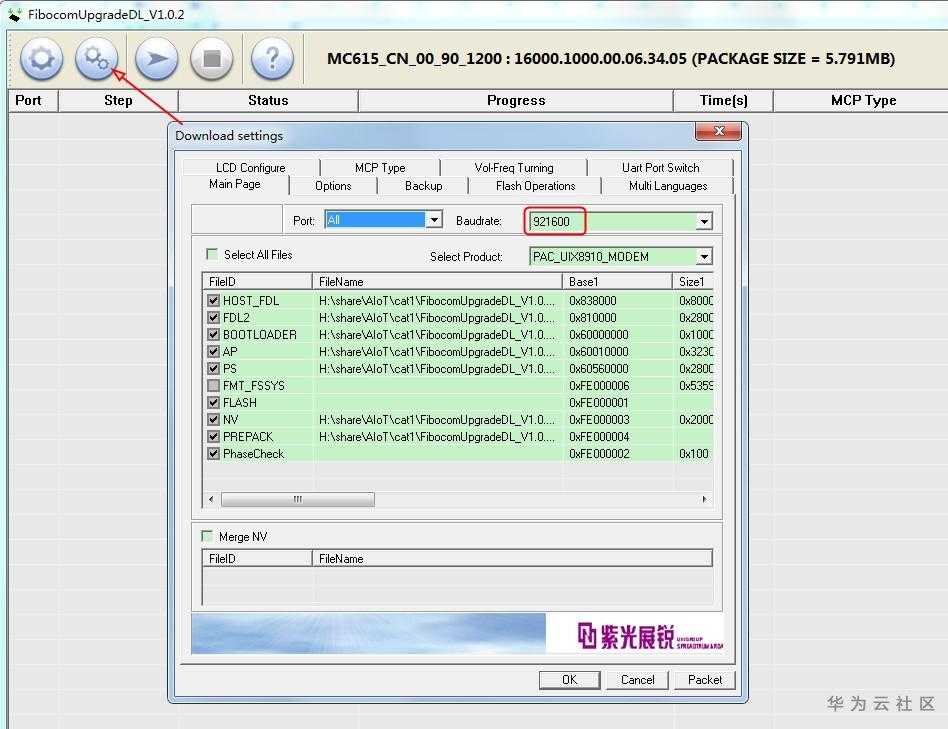Click the Packet button

(704, 680)
